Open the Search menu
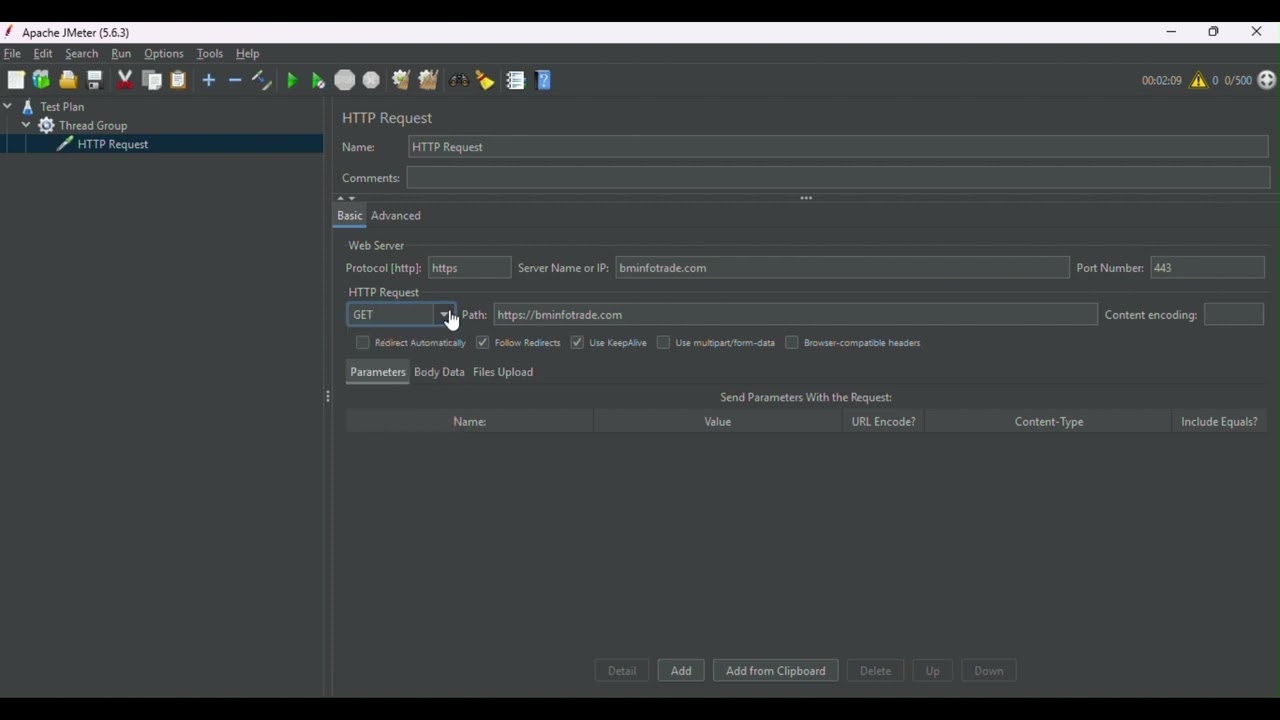 pyautogui.click(x=82, y=54)
